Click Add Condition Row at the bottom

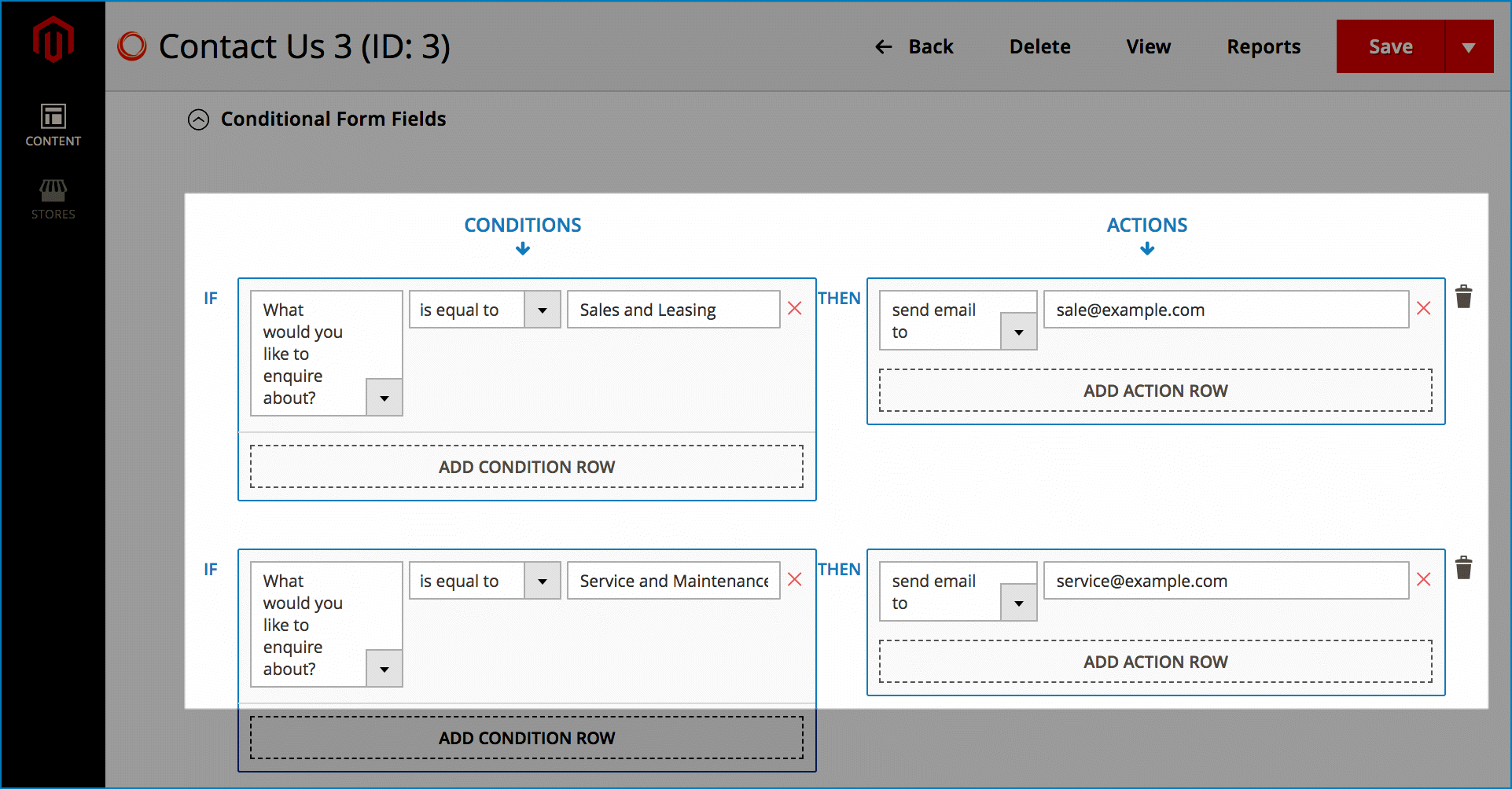[526, 737]
